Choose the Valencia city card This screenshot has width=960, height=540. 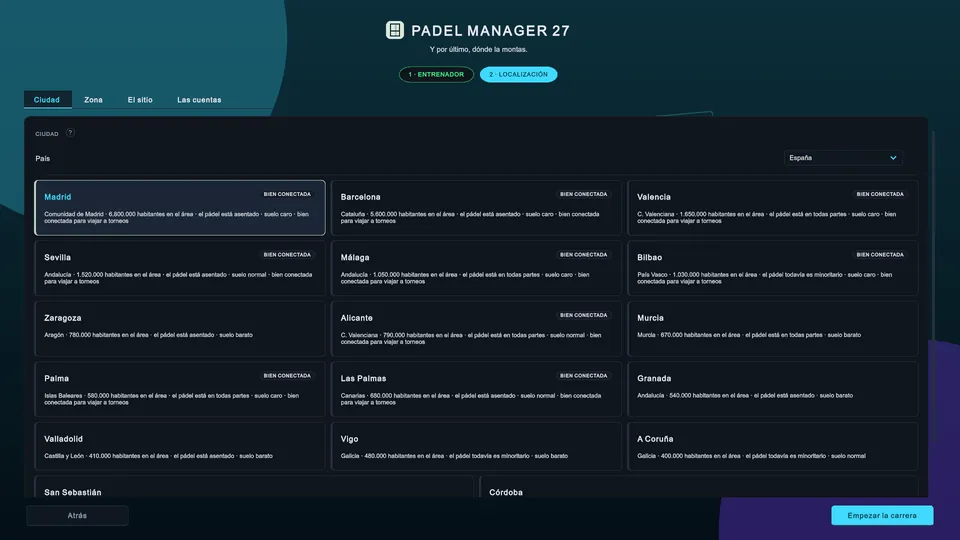pos(773,208)
